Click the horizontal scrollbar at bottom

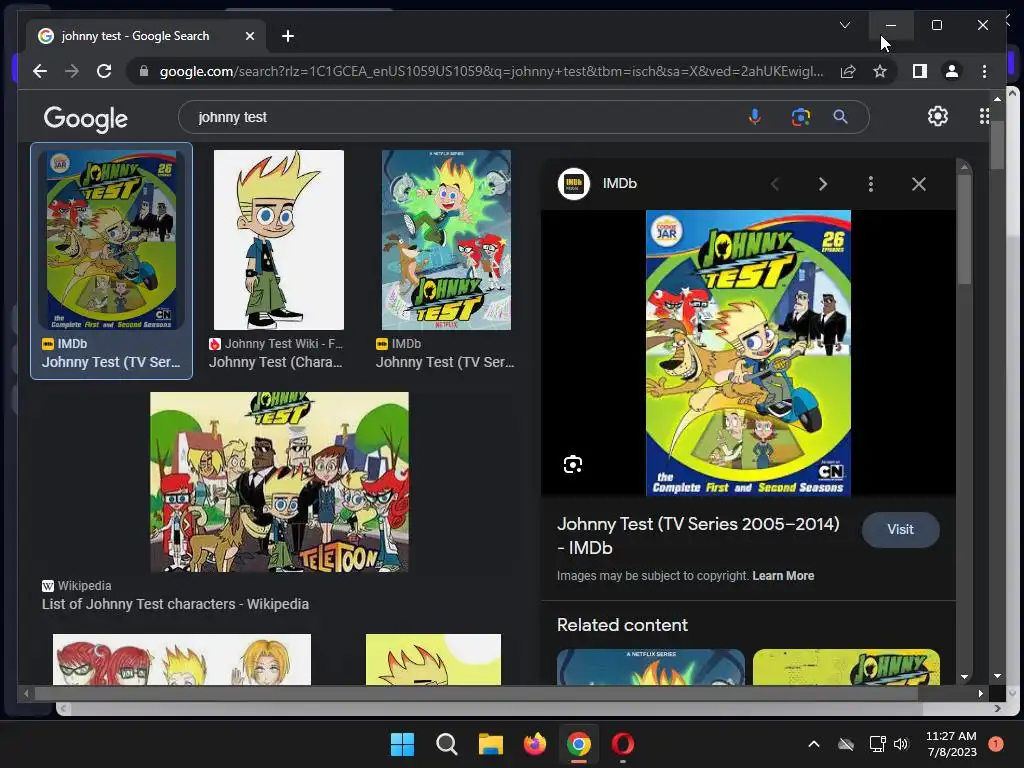point(476,694)
